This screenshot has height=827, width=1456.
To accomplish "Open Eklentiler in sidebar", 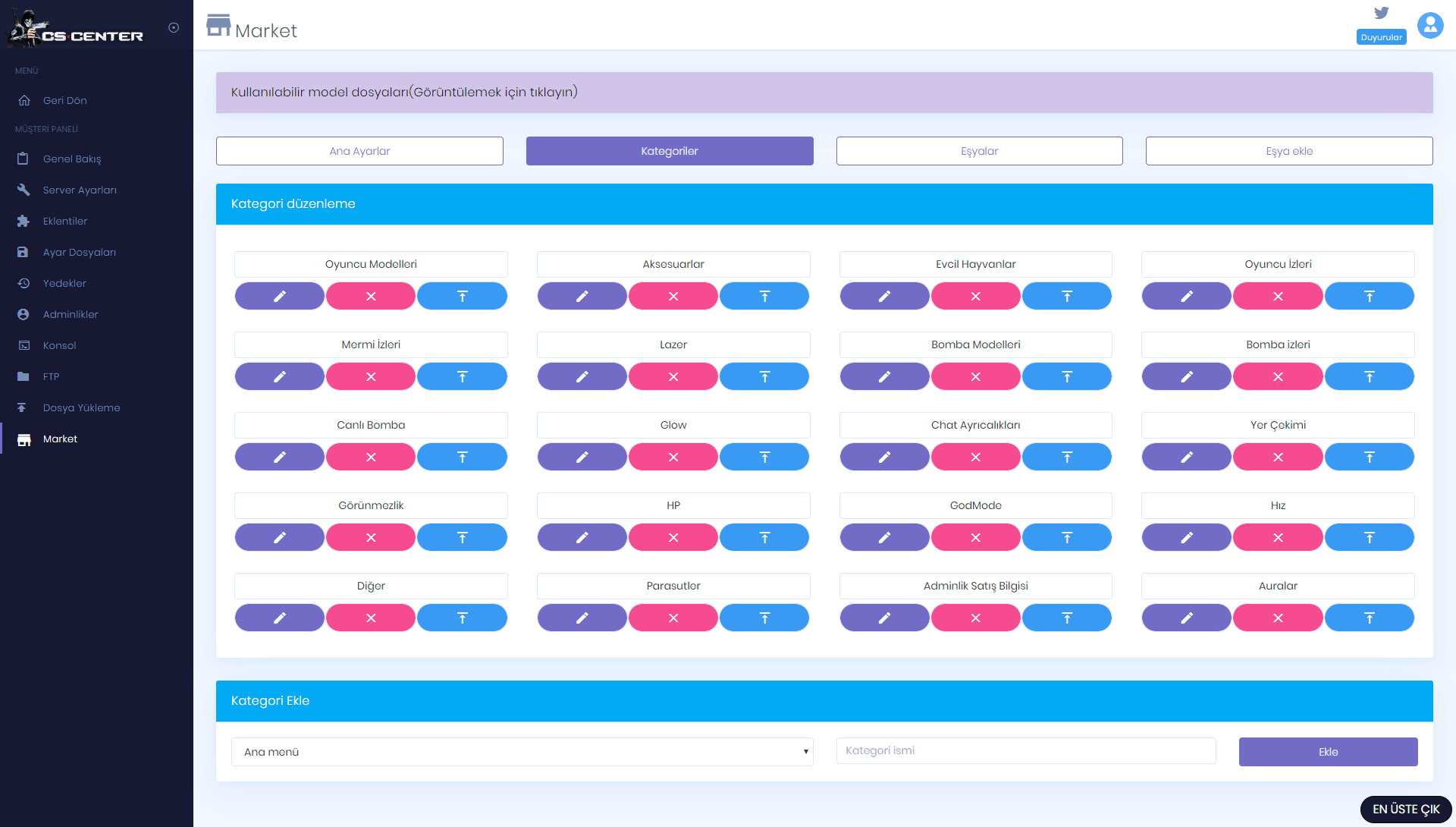I will click(96, 221).
